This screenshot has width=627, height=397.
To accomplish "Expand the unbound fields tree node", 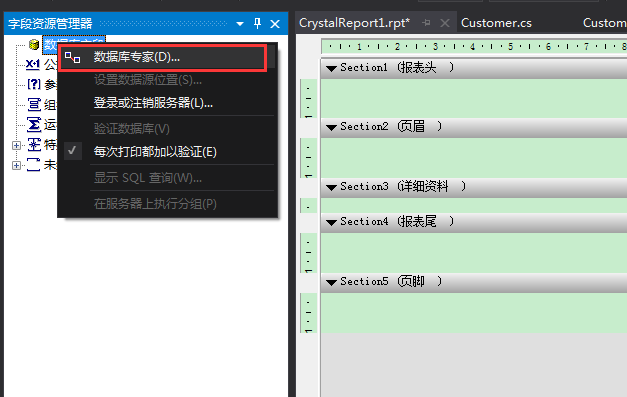I will [x=16, y=165].
